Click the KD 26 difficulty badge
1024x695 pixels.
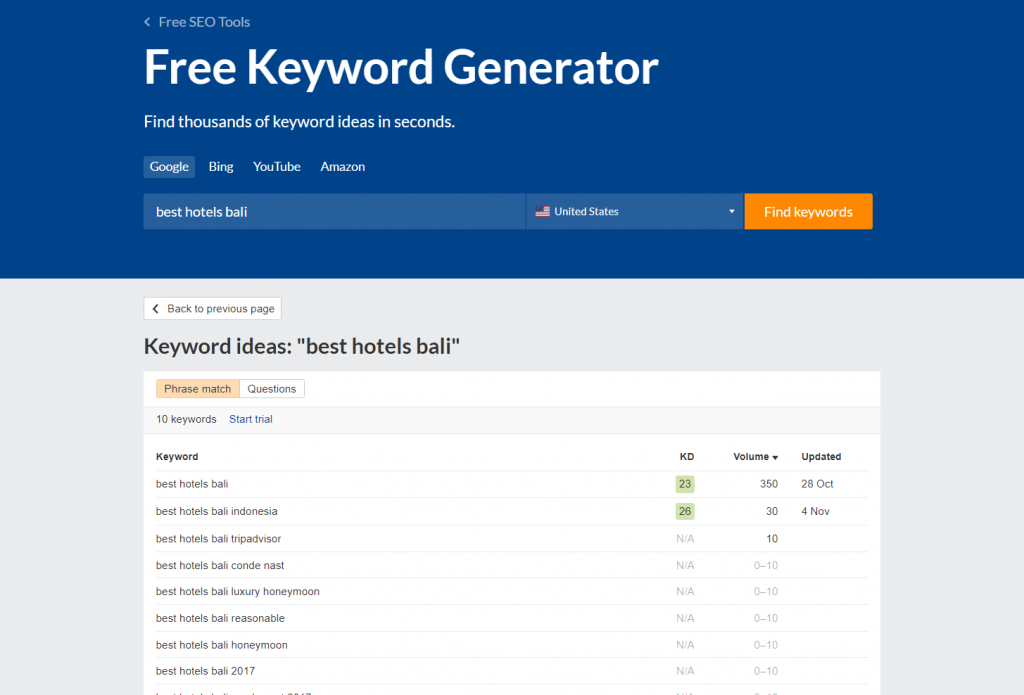(x=684, y=511)
